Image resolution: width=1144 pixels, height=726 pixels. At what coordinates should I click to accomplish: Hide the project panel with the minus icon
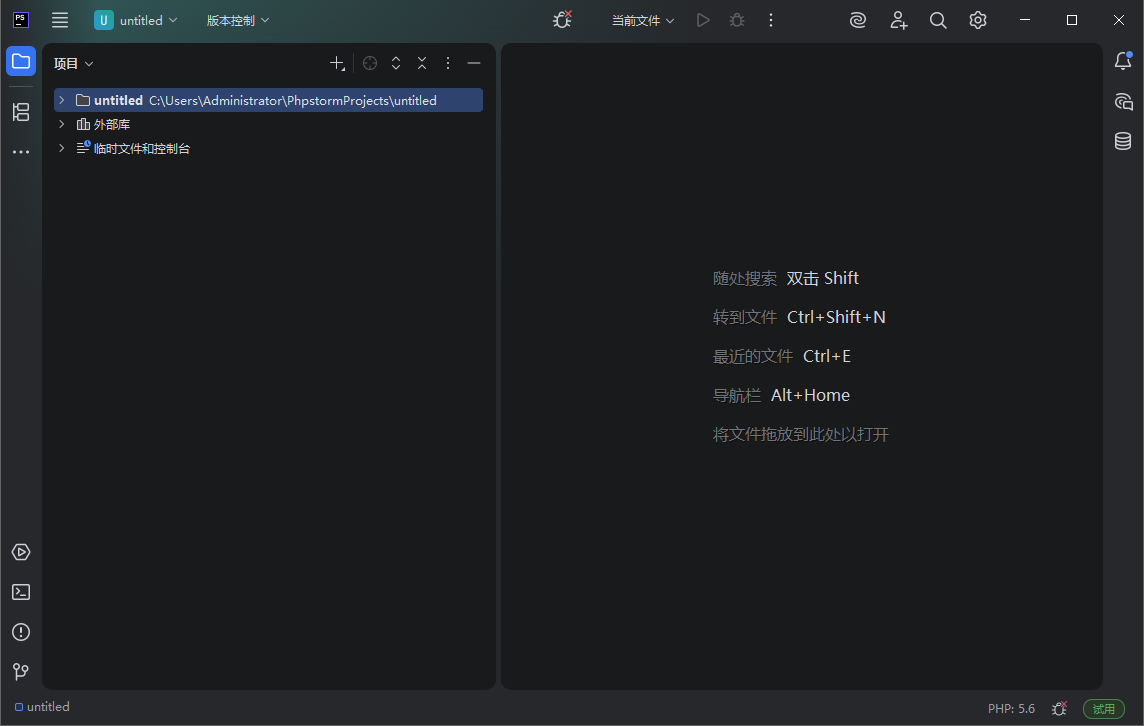[473, 62]
